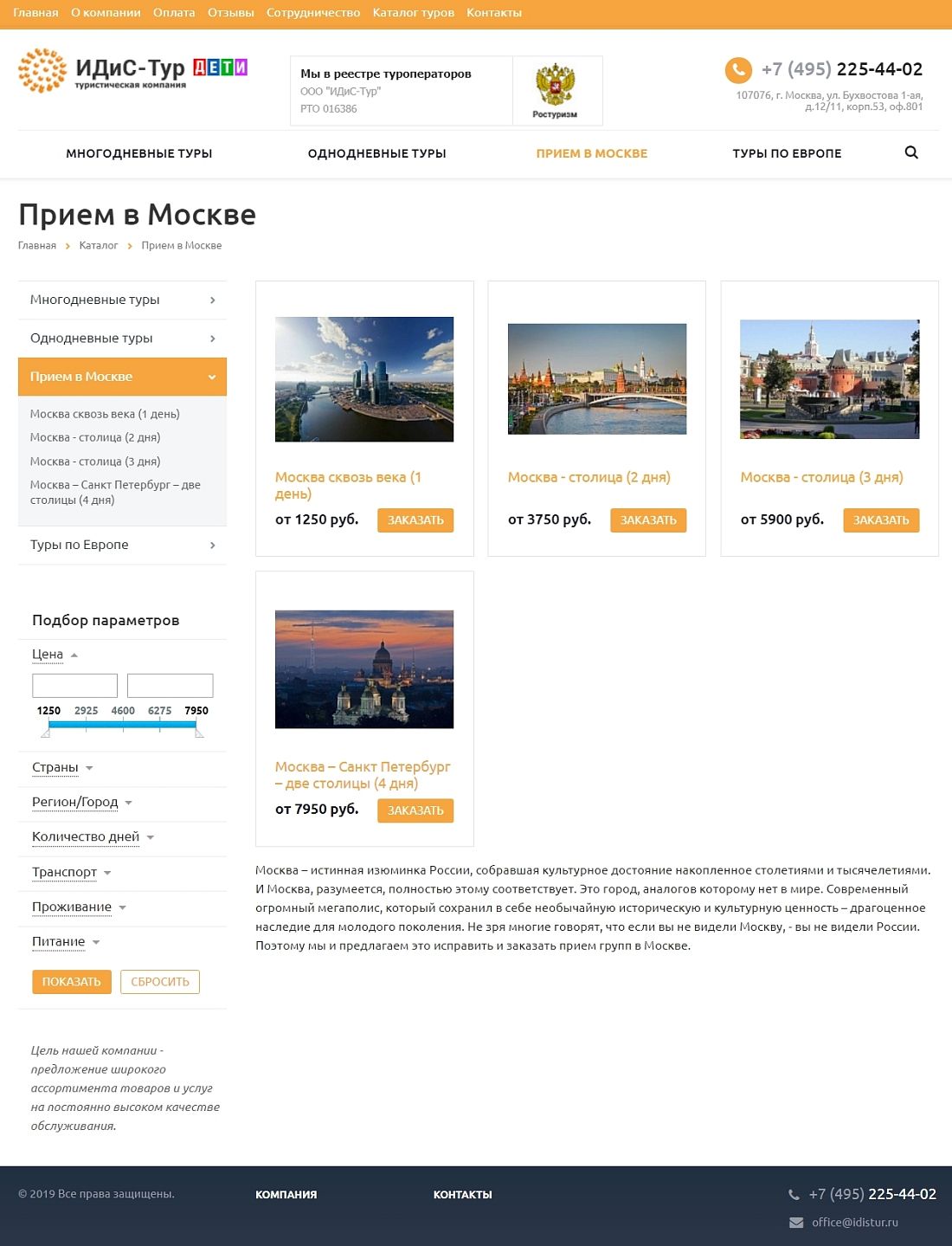Click the footer envelope email icon
Image resolution: width=952 pixels, height=1246 pixels.
coord(796,1223)
